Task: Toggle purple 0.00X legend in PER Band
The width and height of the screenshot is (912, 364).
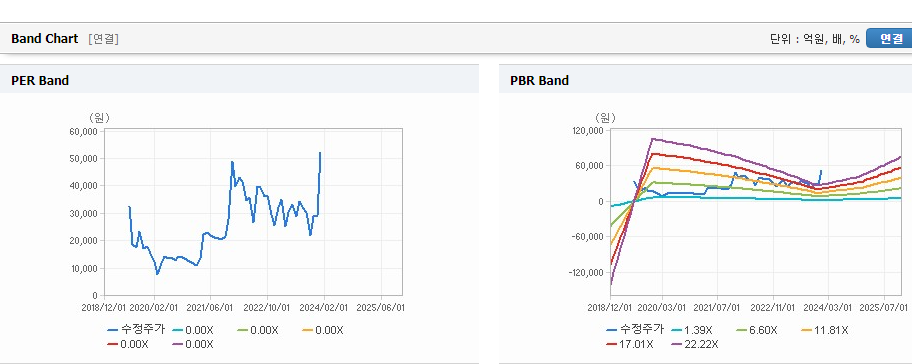Action: coord(193,344)
